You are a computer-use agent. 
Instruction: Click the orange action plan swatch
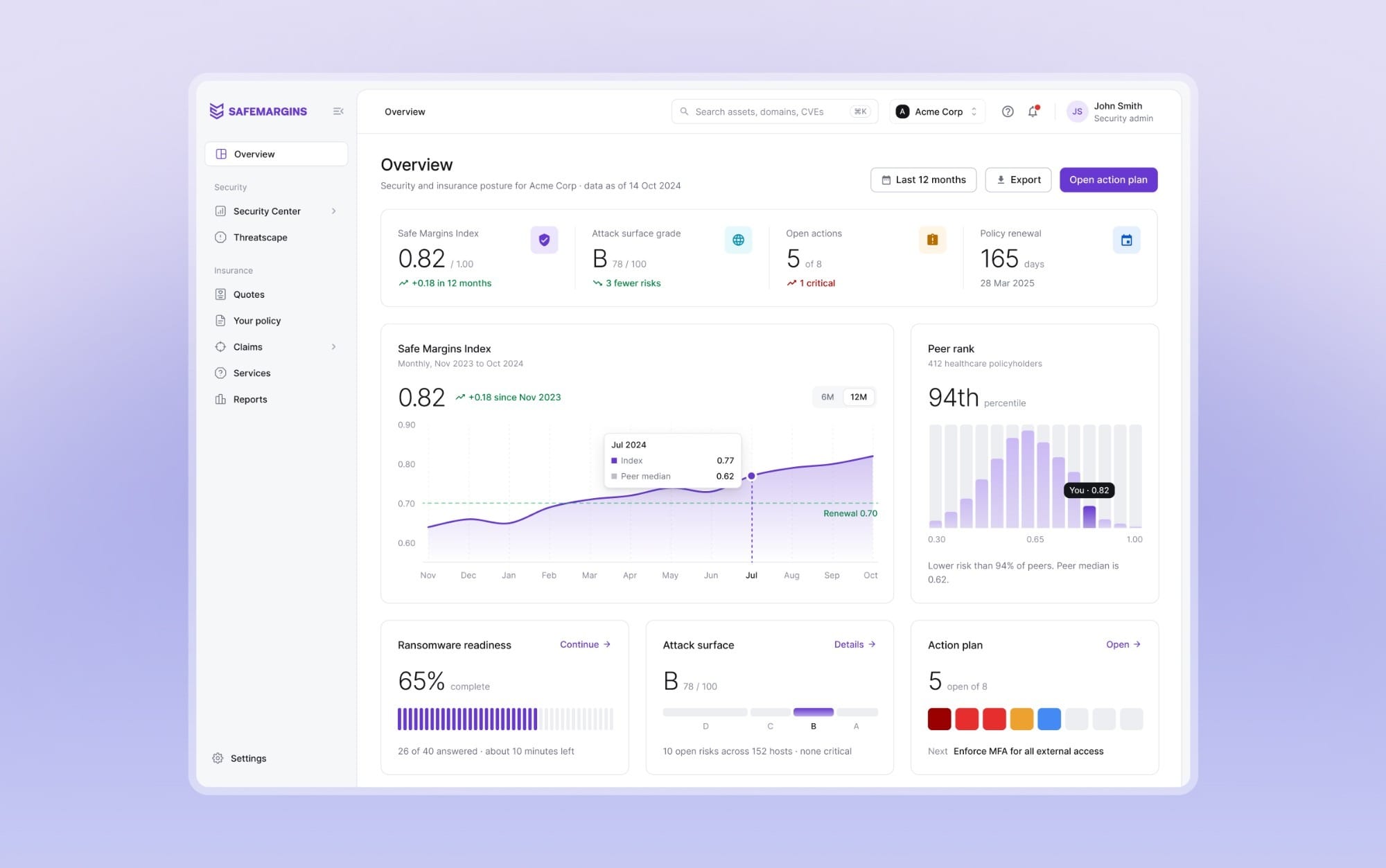1021,718
